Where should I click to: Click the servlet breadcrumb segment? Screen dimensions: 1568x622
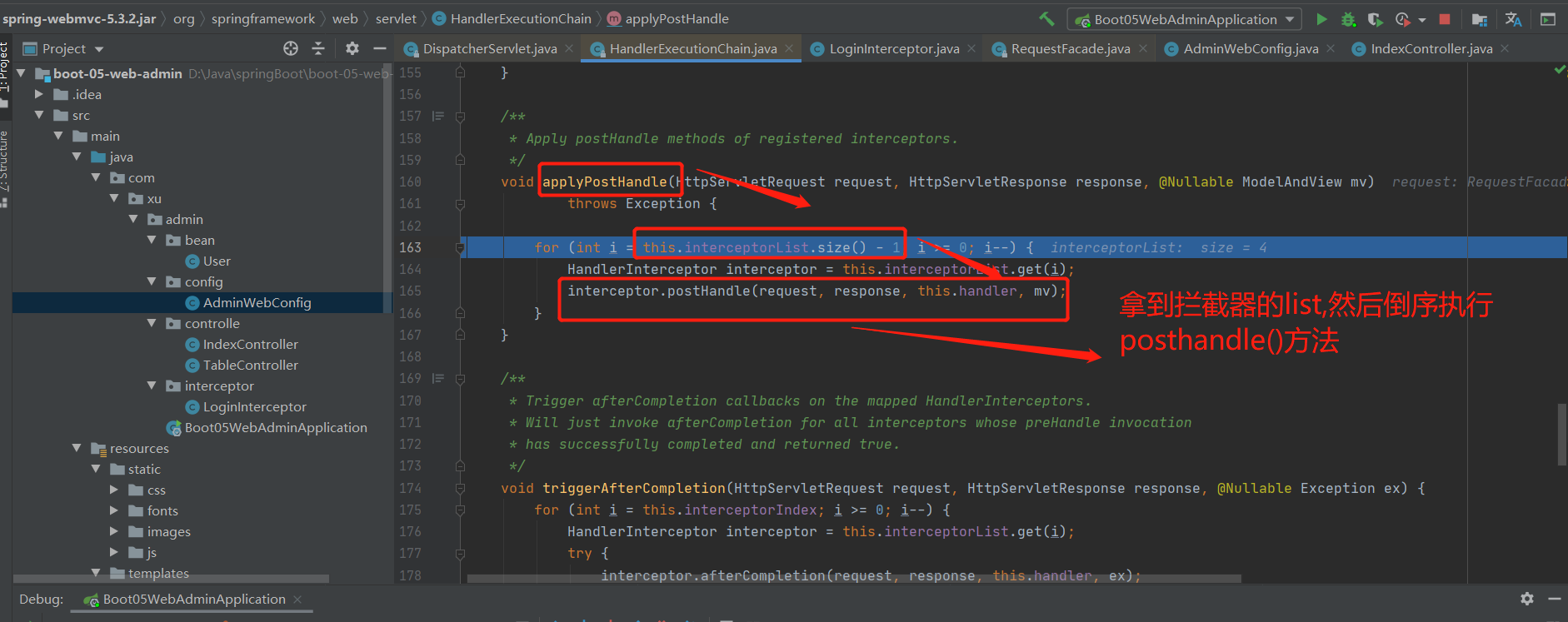(x=396, y=18)
